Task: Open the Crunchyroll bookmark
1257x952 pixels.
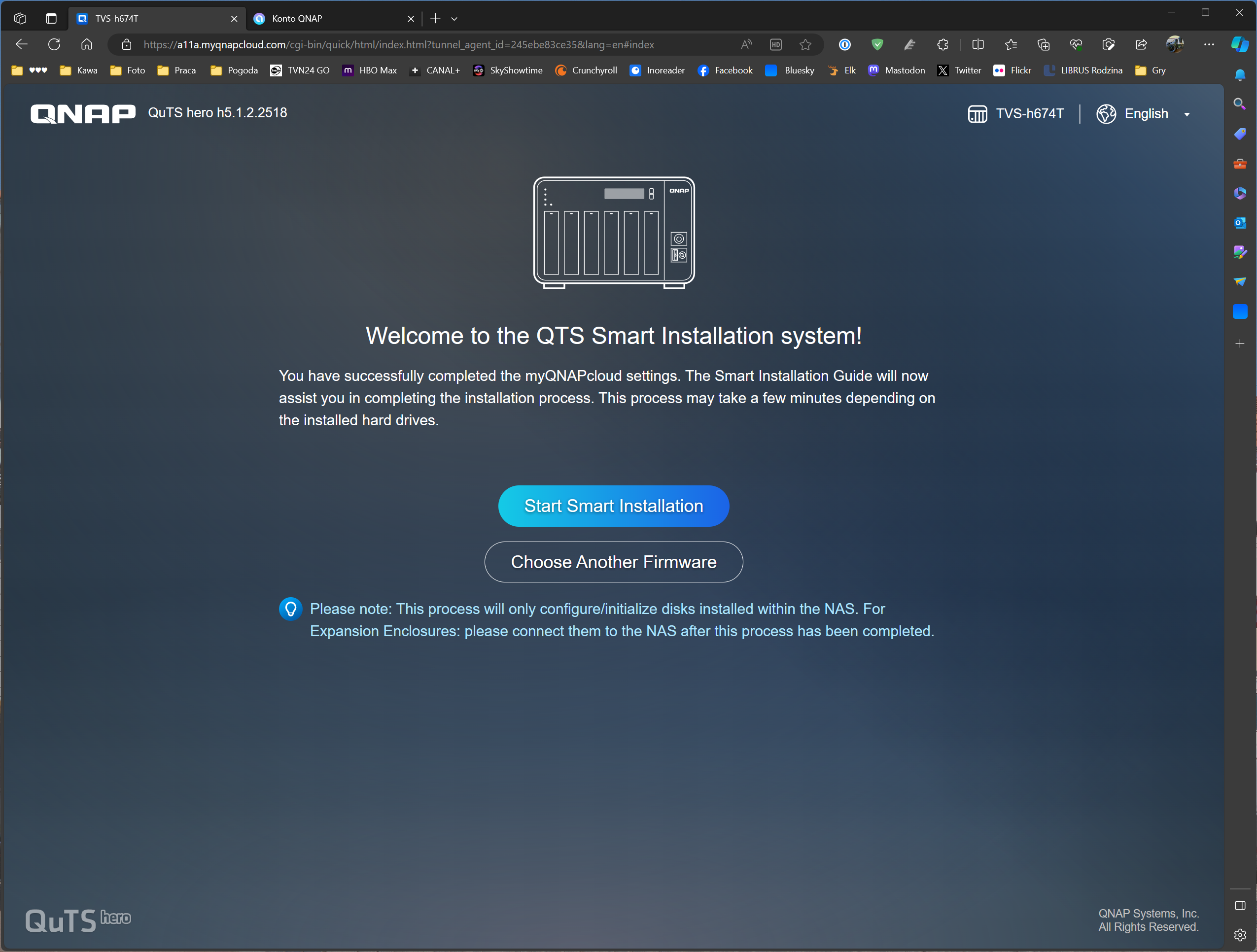Action: [x=586, y=70]
